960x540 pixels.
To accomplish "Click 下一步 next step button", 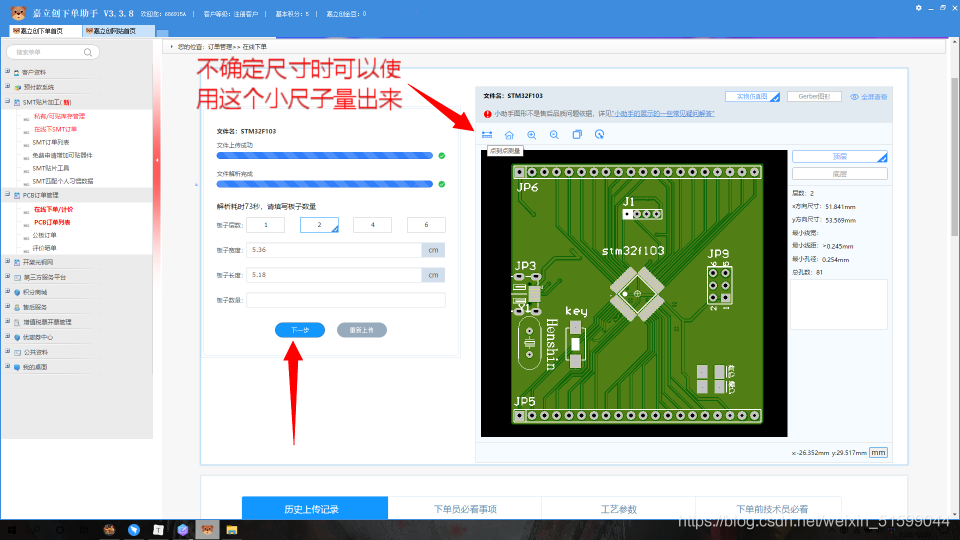I will pos(299,330).
